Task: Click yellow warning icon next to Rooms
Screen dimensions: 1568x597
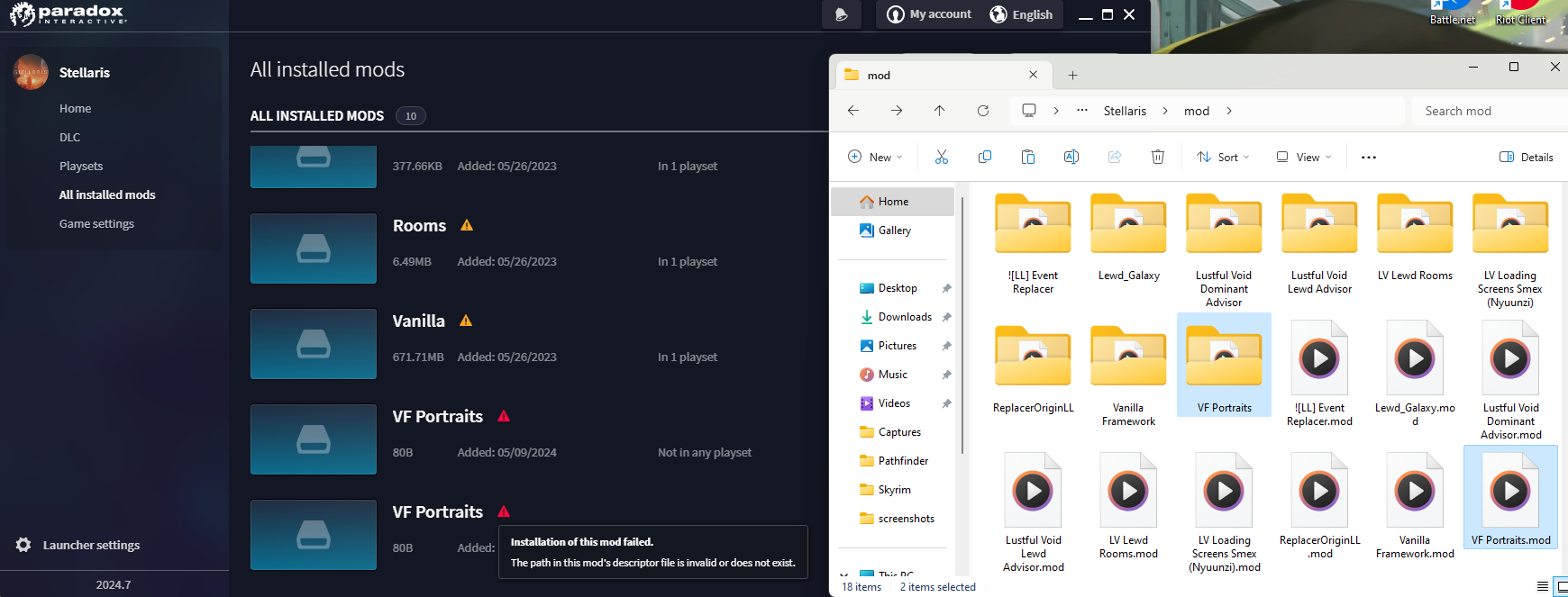Action: [x=467, y=225]
